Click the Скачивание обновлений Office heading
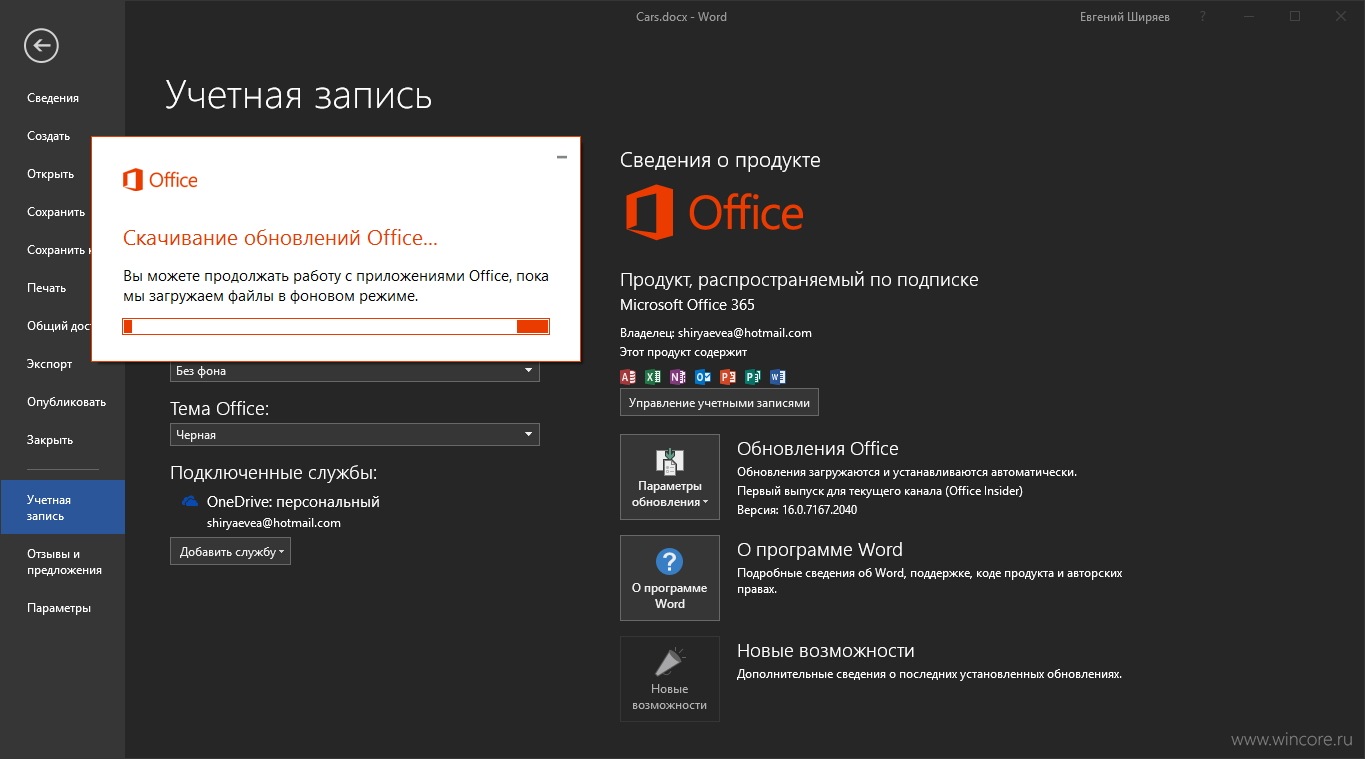 [280, 238]
